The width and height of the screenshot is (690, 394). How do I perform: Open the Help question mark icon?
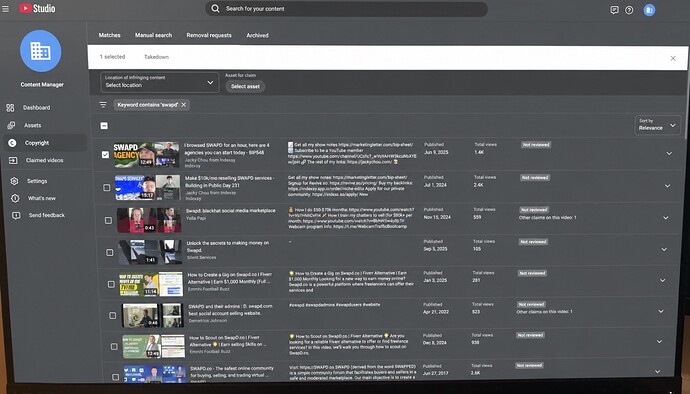click(x=629, y=10)
